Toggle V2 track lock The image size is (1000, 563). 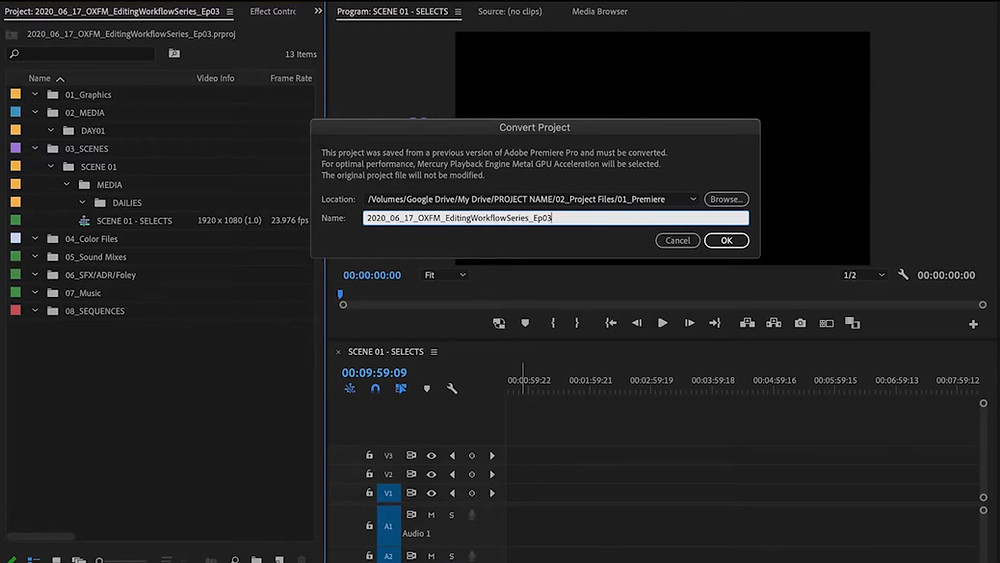tap(369, 474)
